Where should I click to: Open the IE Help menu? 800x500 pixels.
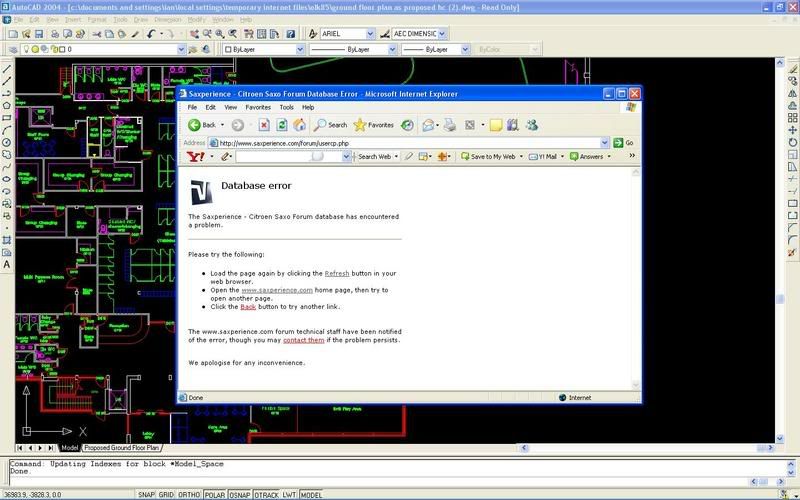click(308, 107)
